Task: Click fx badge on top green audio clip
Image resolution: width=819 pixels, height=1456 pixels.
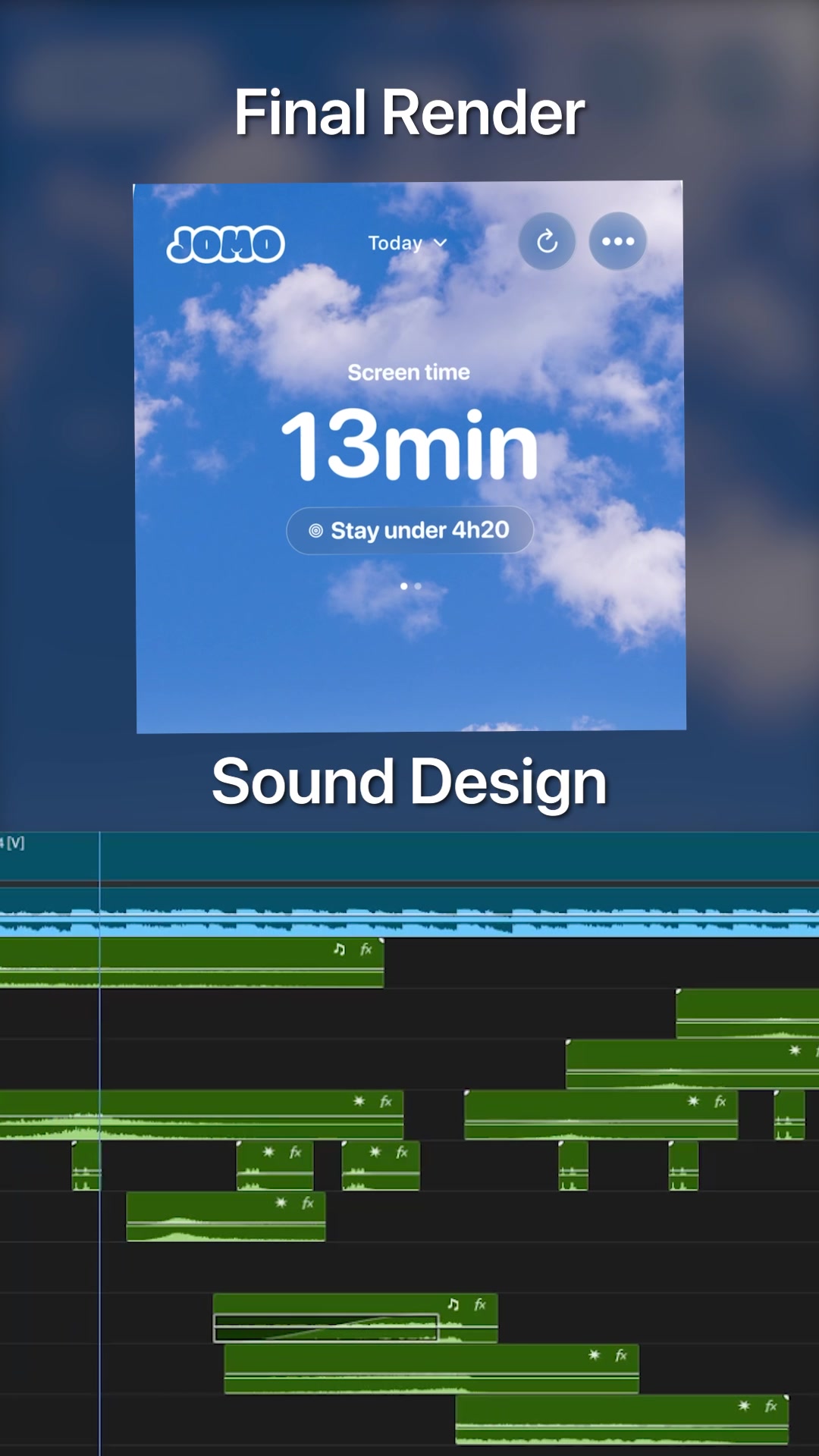Action: [366, 949]
